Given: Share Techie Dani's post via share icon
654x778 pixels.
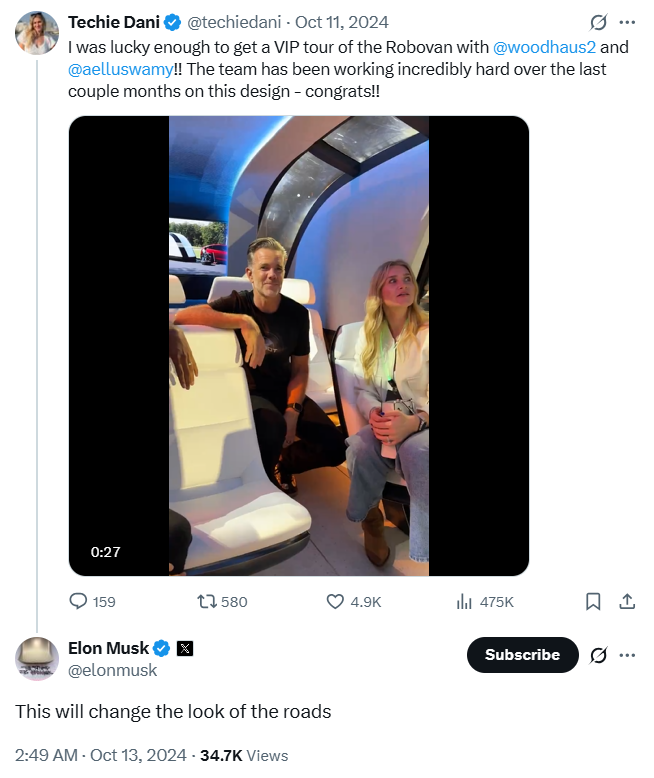Looking at the screenshot, I should [627, 601].
